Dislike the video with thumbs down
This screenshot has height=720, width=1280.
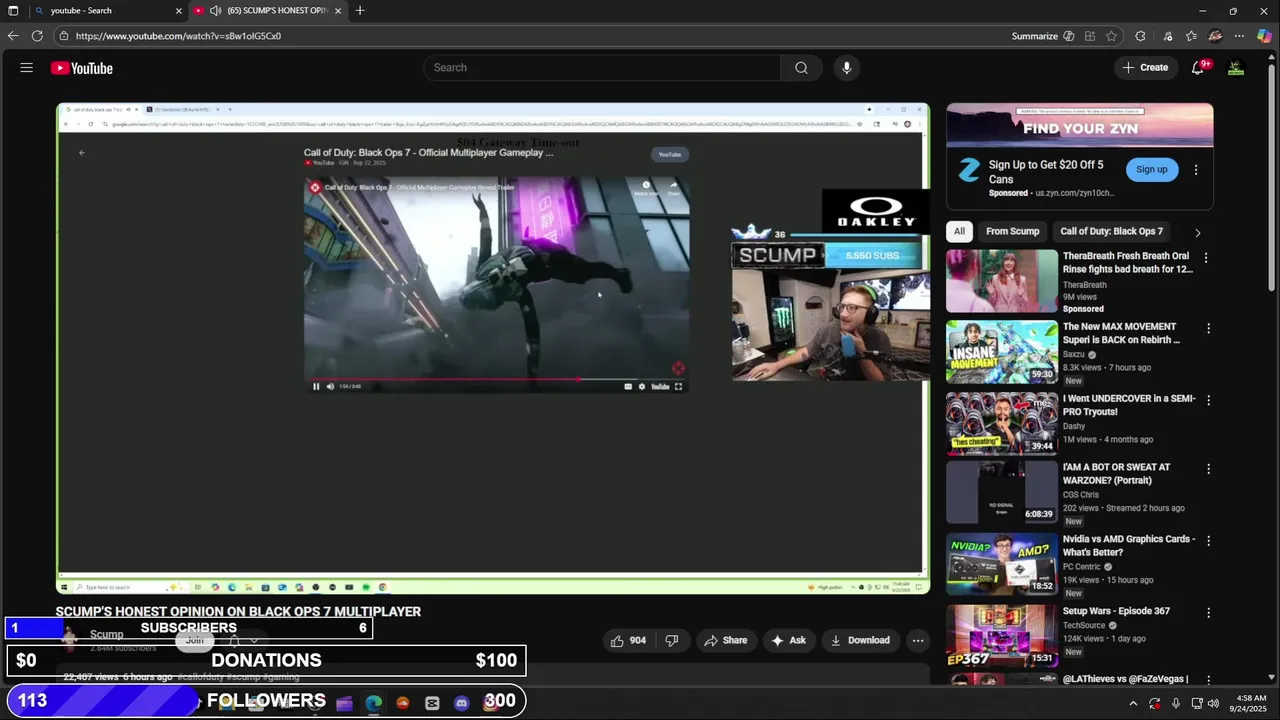coord(672,640)
